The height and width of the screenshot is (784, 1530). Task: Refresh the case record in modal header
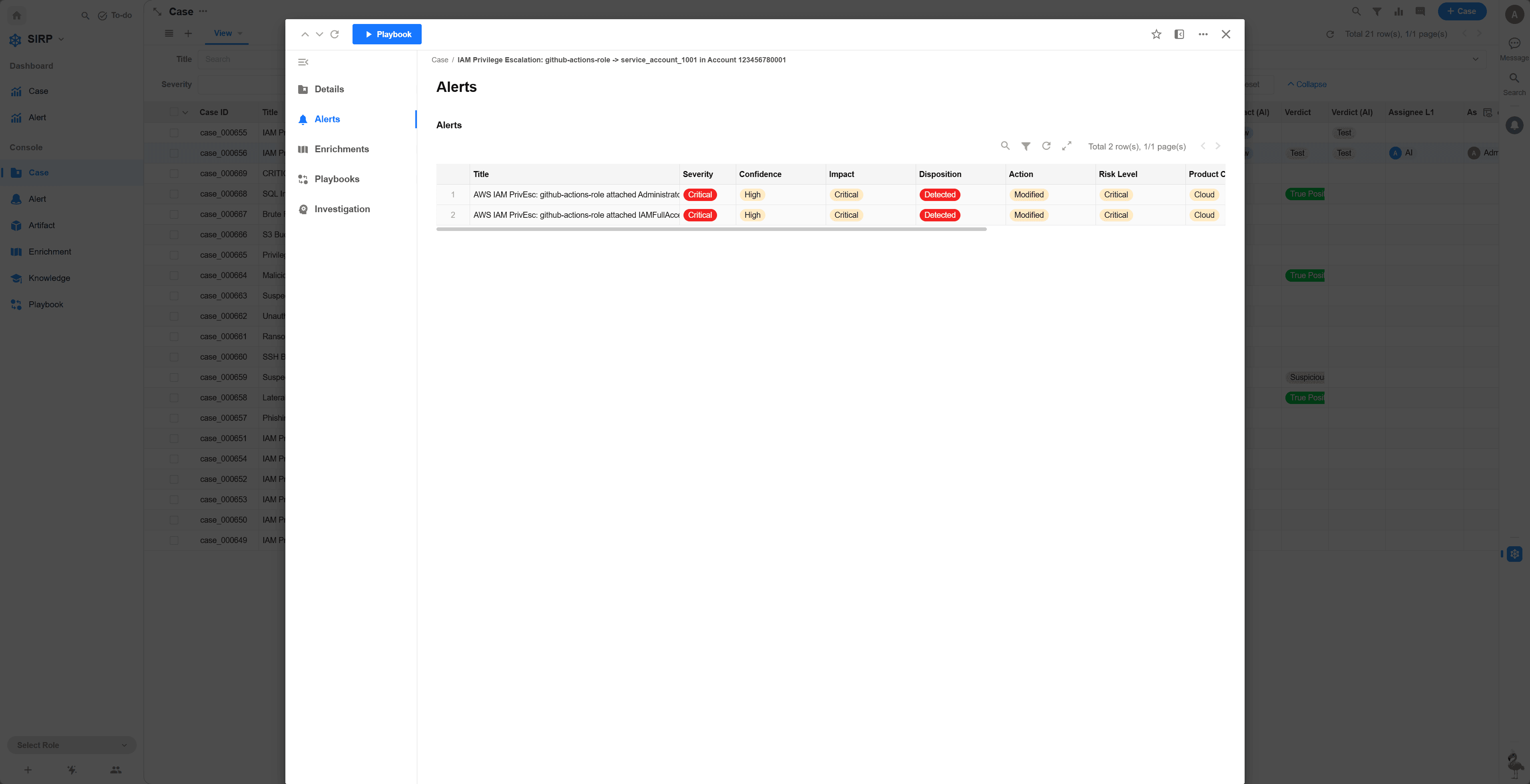pos(335,34)
